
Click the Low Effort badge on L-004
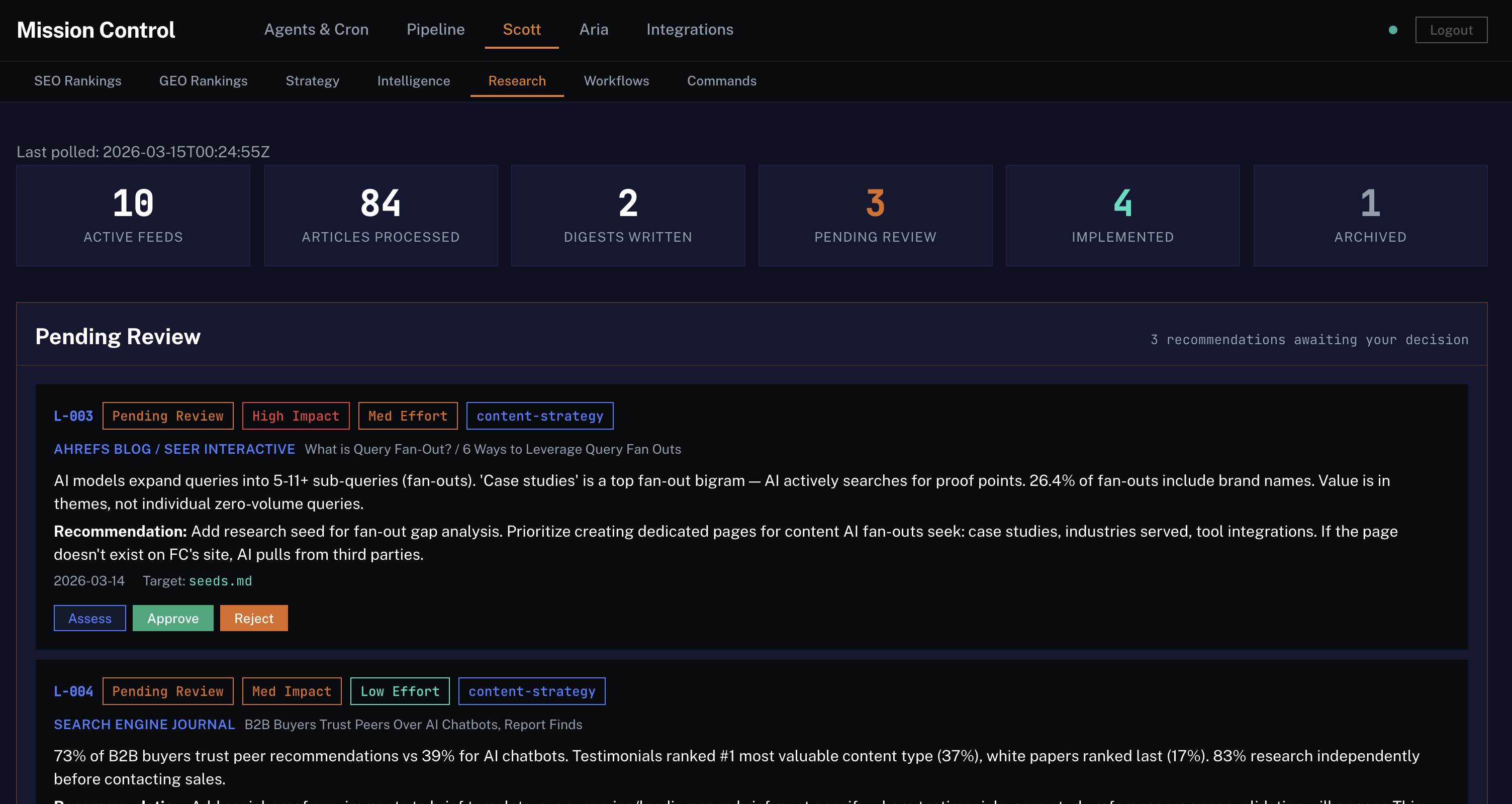(x=400, y=691)
